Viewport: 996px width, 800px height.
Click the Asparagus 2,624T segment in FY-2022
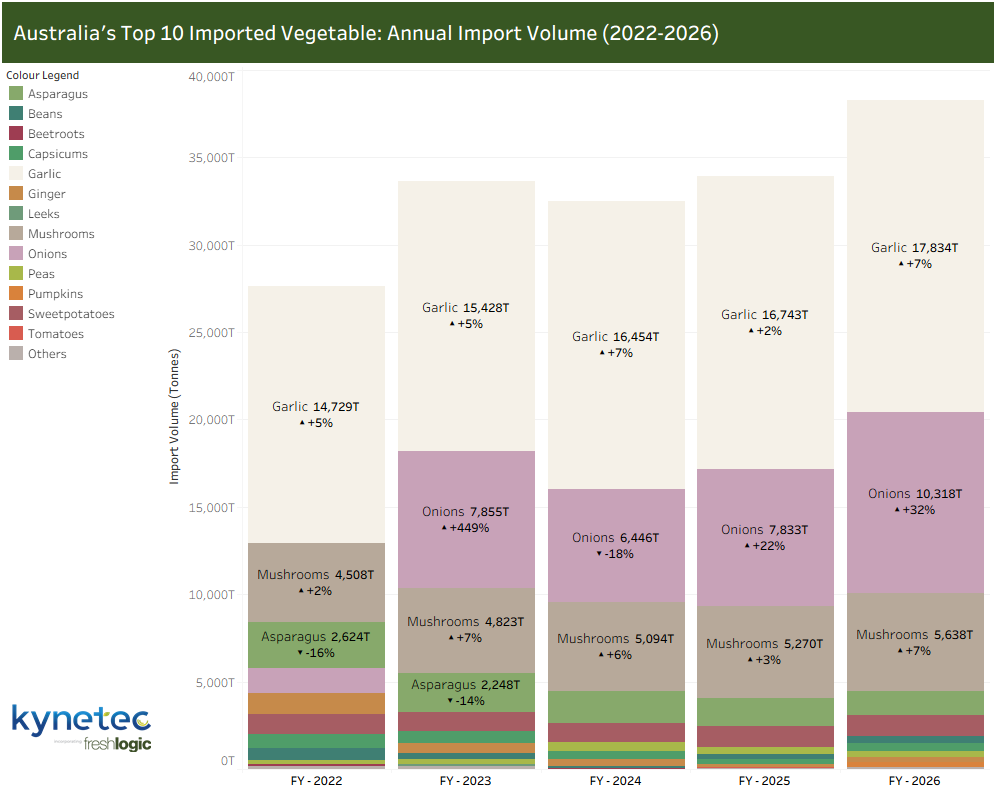point(316,645)
